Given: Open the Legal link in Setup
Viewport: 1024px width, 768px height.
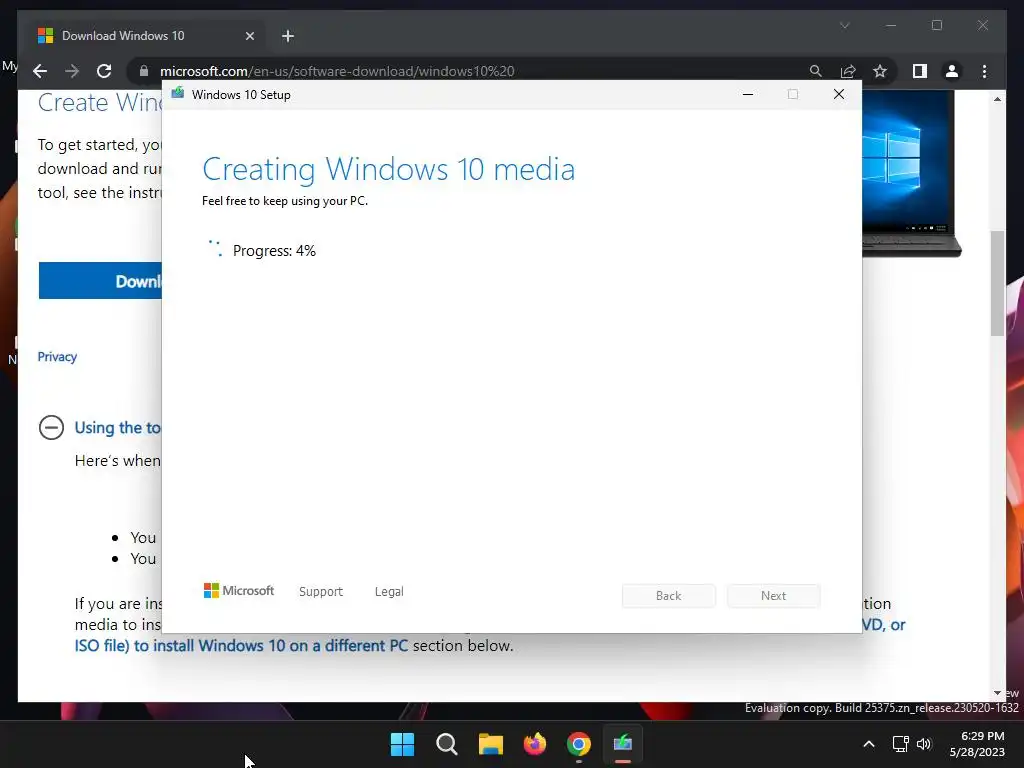Looking at the screenshot, I should (x=389, y=592).
